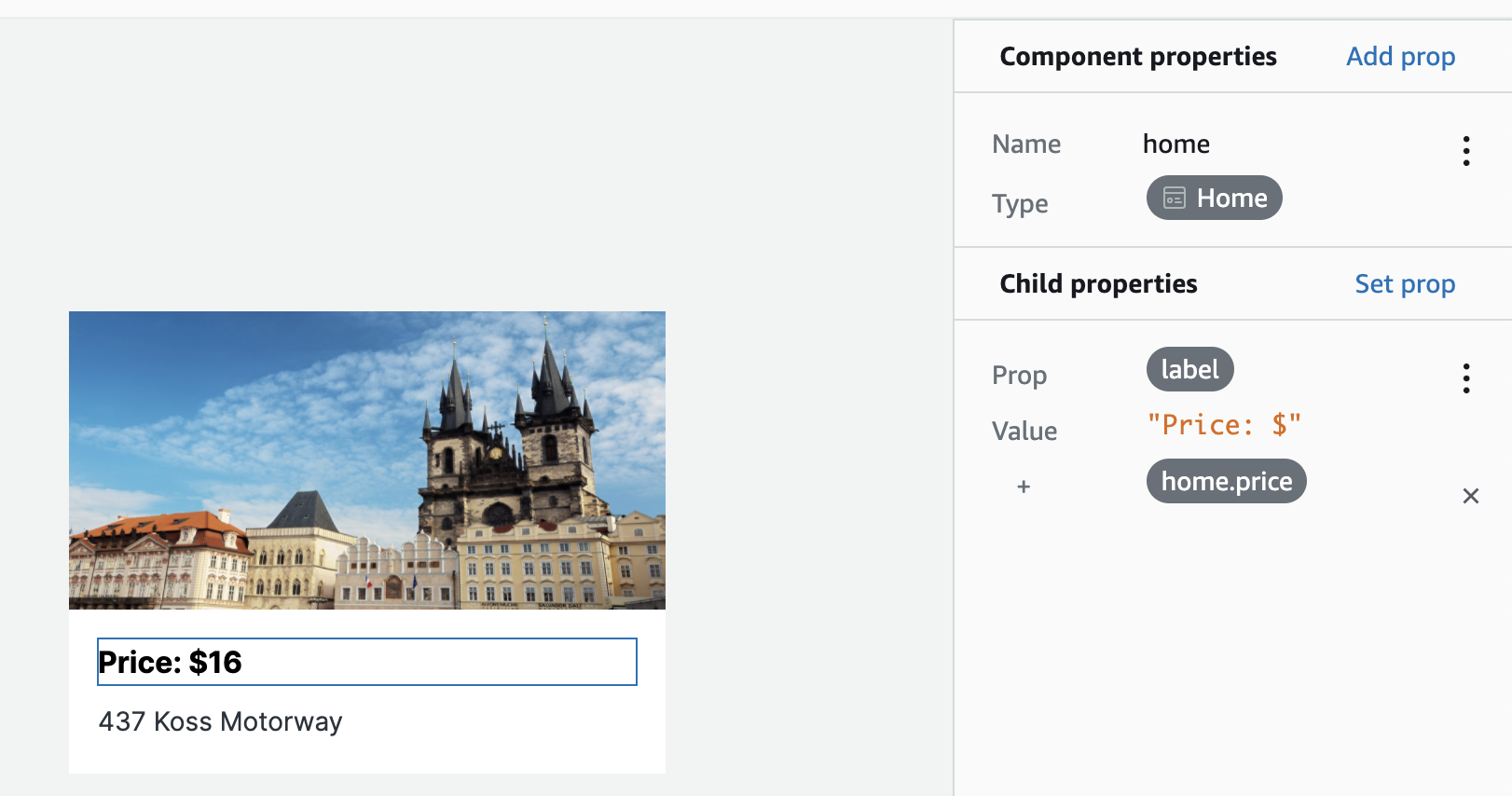This screenshot has height=796, width=1512.
Task: Click the Value label
Action: coord(1024,431)
